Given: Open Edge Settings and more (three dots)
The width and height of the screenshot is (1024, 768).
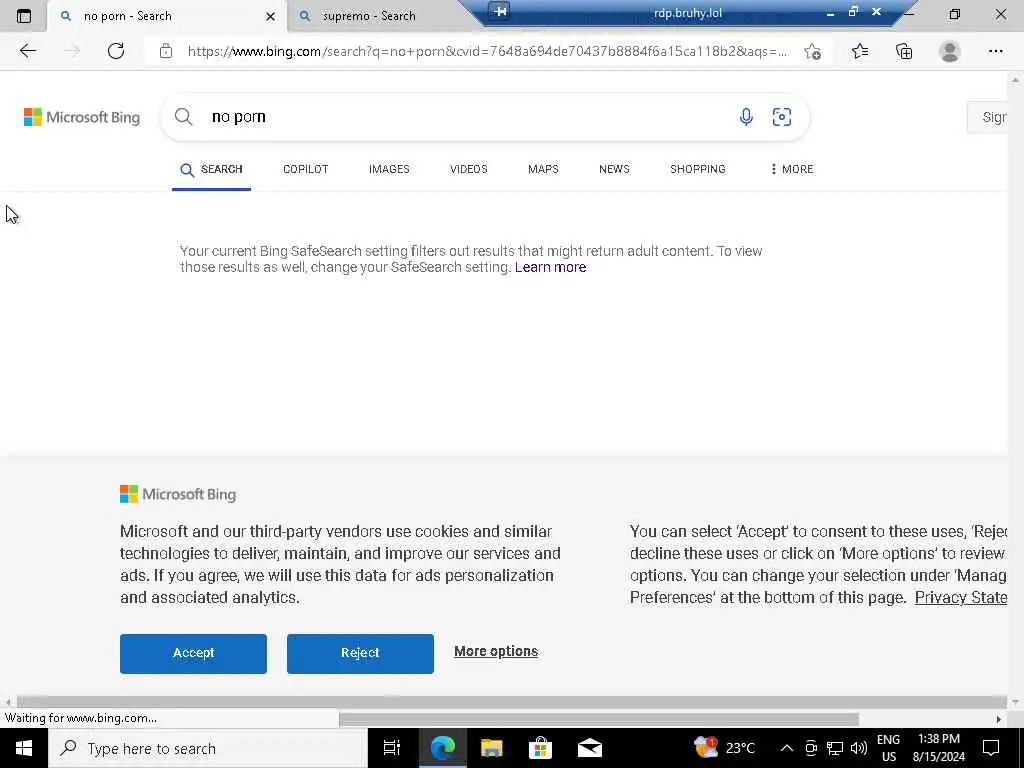Looking at the screenshot, I should [x=995, y=51].
